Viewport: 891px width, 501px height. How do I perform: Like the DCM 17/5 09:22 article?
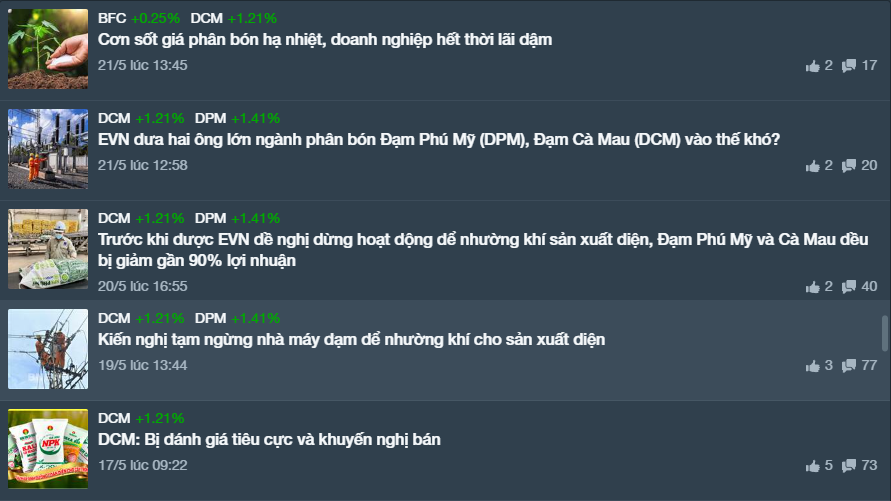pyautogui.click(x=812, y=466)
